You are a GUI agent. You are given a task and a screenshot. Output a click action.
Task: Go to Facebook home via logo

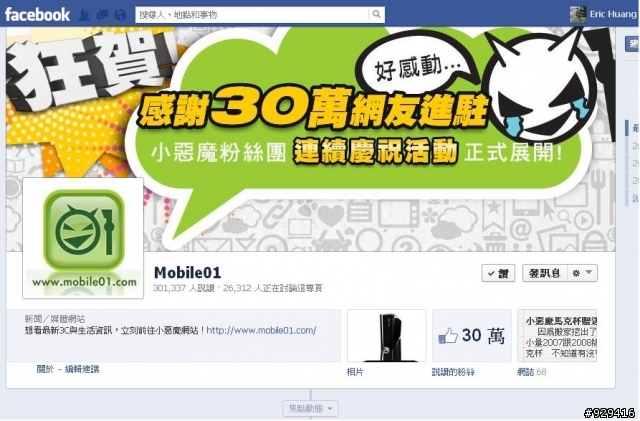[37, 15]
